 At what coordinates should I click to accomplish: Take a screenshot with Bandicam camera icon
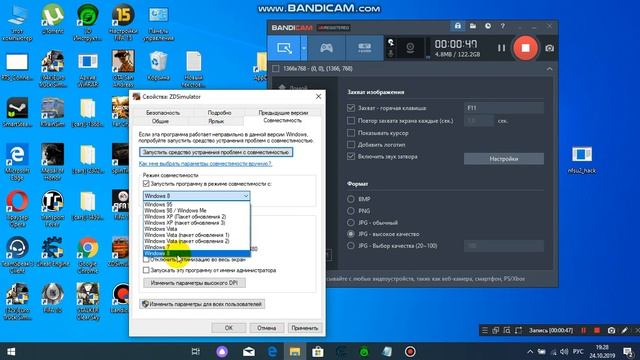(x=549, y=48)
